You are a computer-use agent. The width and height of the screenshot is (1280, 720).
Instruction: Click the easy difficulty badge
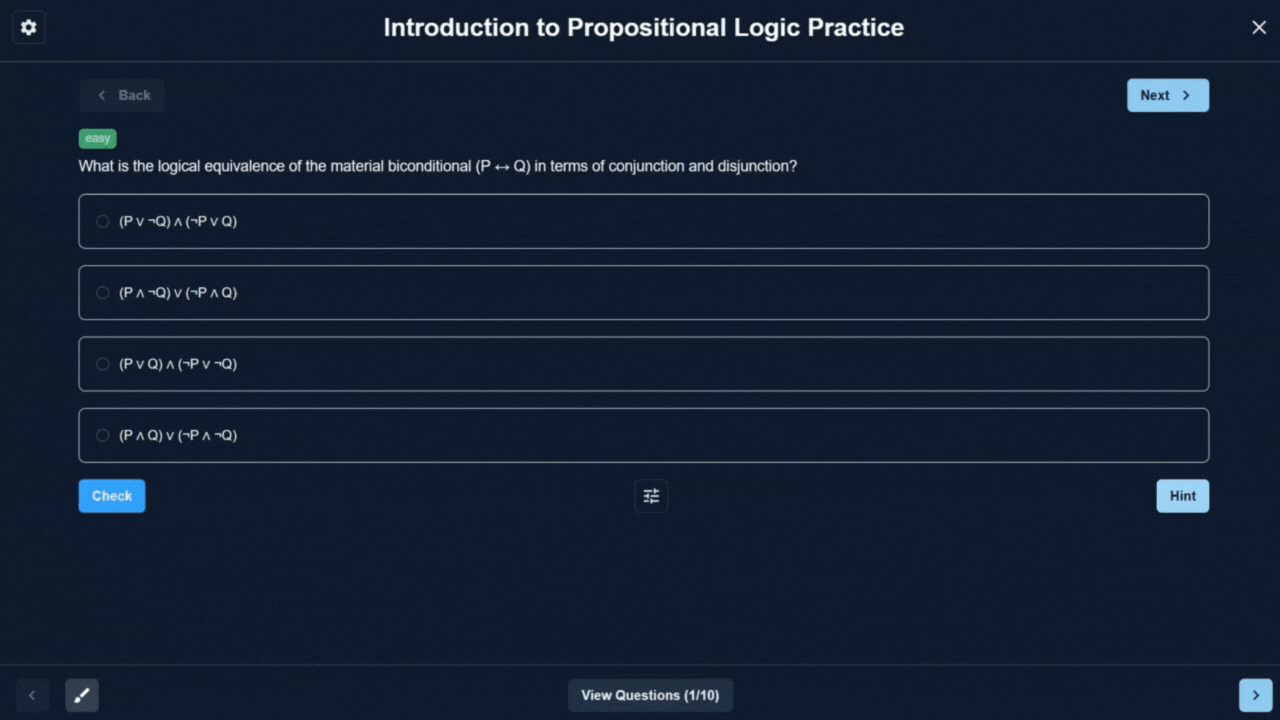point(98,139)
